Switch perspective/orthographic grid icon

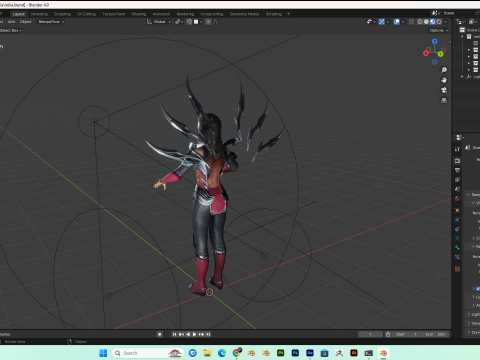[444, 100]
